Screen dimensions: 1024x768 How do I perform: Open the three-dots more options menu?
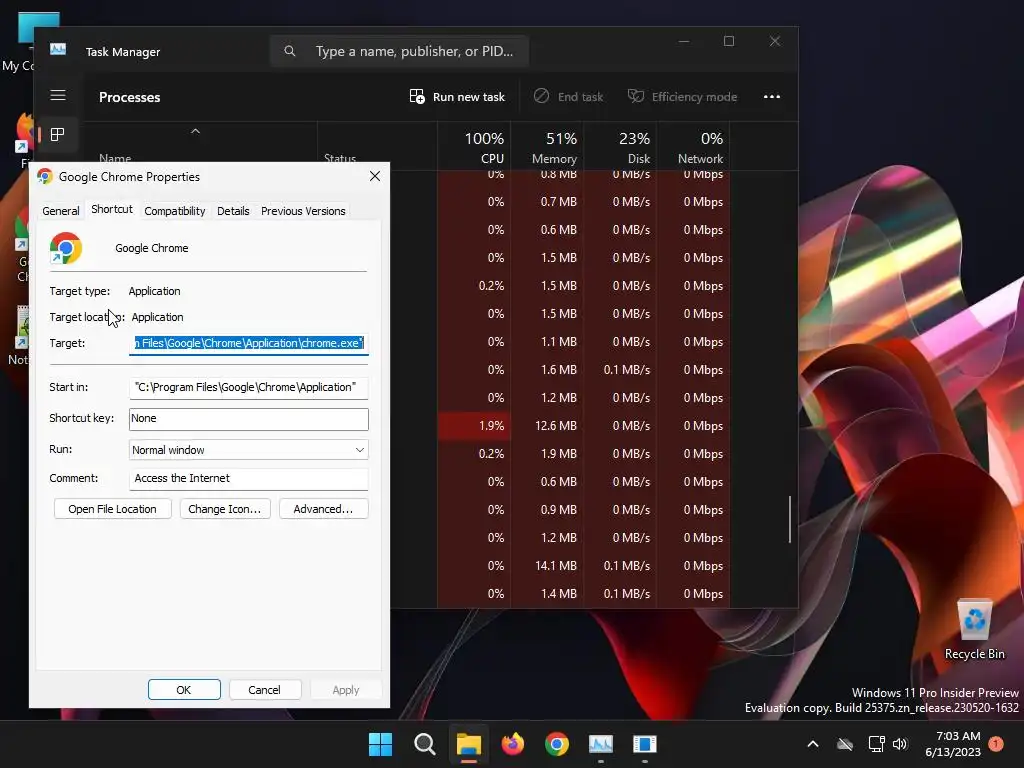point(772,97)
